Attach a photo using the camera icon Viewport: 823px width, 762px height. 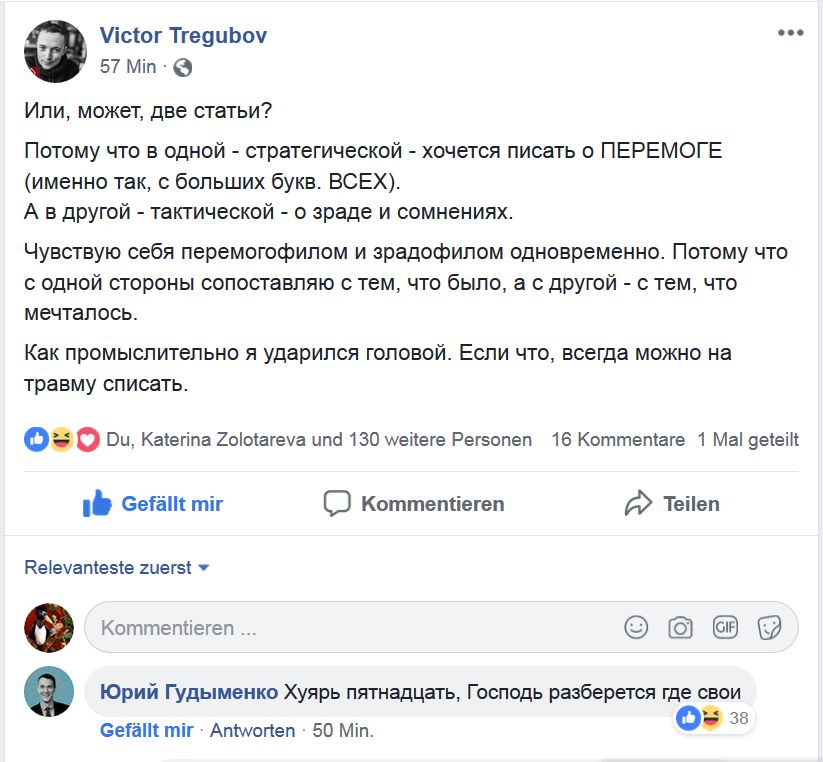[x=681, y=627]
